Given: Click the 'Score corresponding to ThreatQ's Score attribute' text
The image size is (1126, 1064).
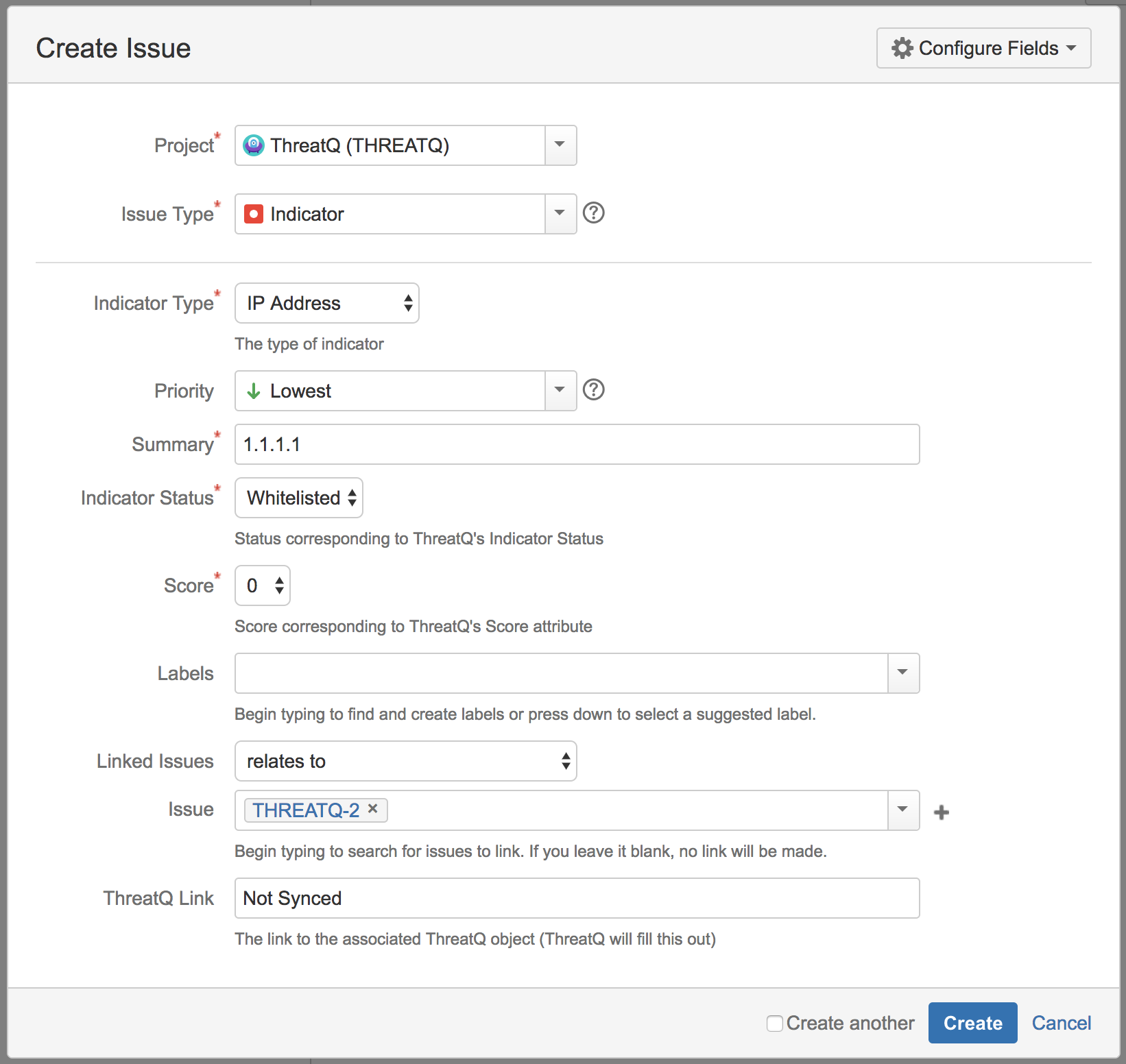Looking at the screenshot, I should (414, 627).
